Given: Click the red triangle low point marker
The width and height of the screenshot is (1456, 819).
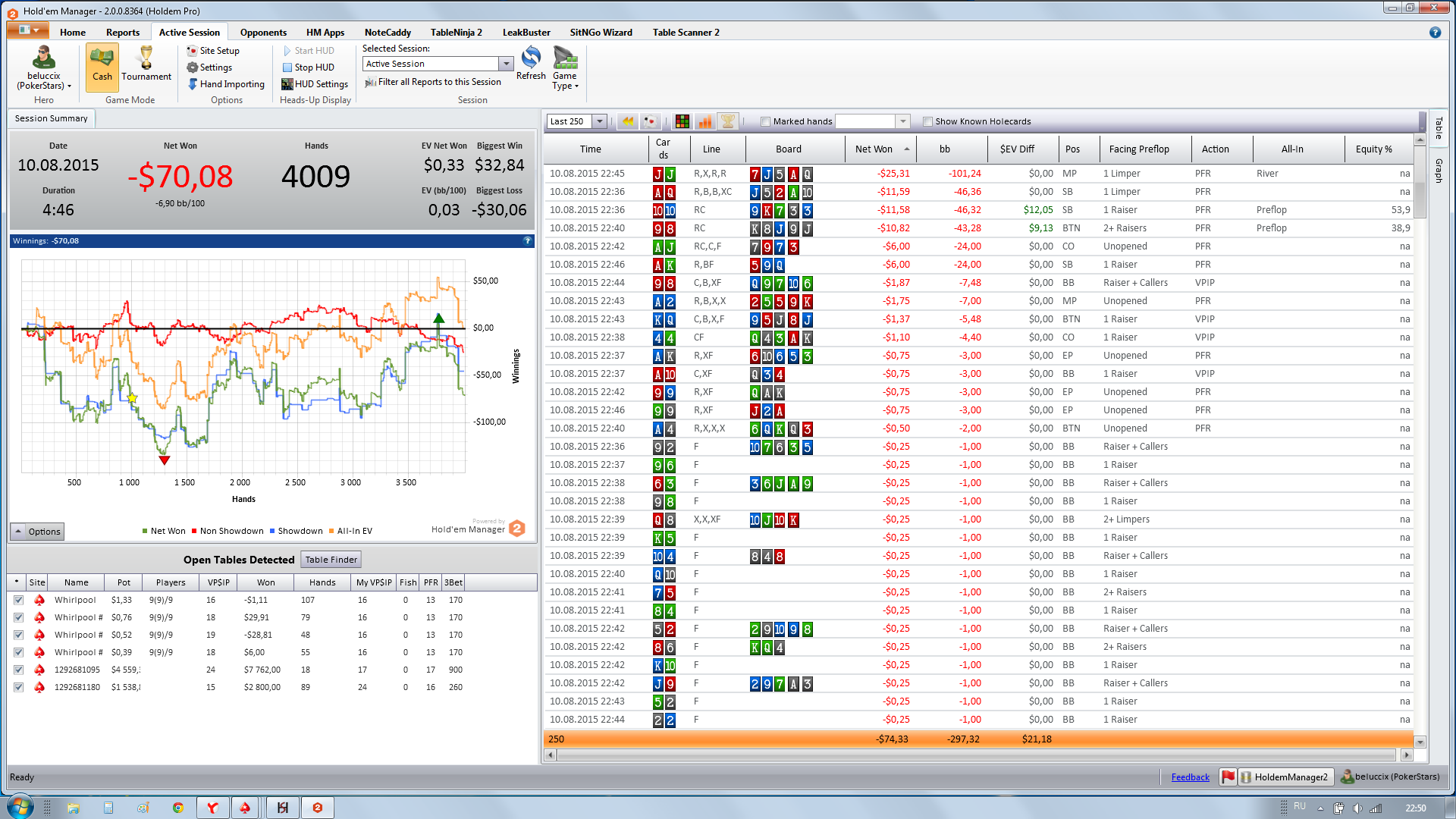Looking at the screenshot, I should pyautogui.click(x=164, y=460).
